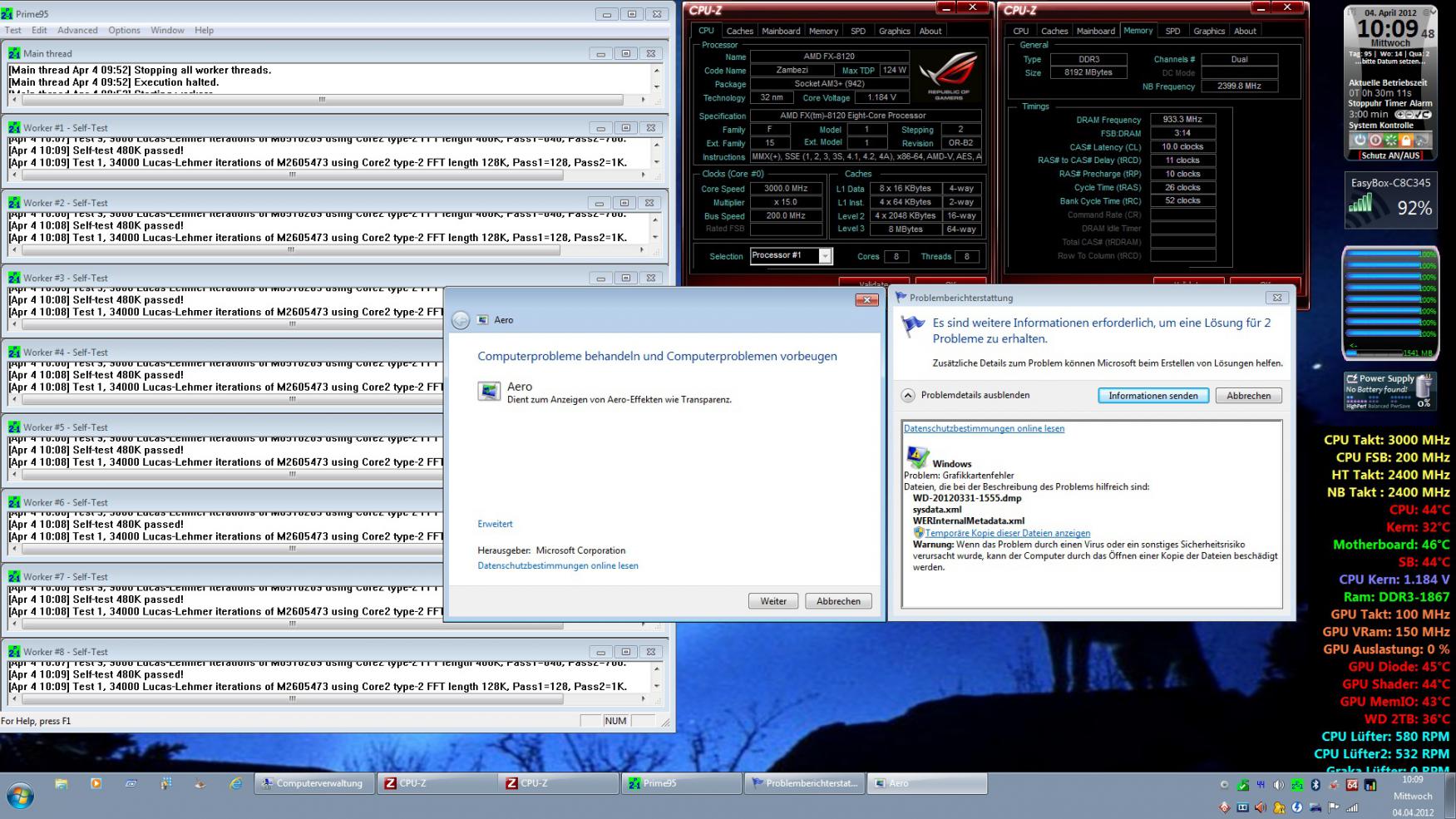Screen dimensions: 1456x819
Task: Click the green refresh icon in System Kontrolle
Action: click(x=1391, y=141)
